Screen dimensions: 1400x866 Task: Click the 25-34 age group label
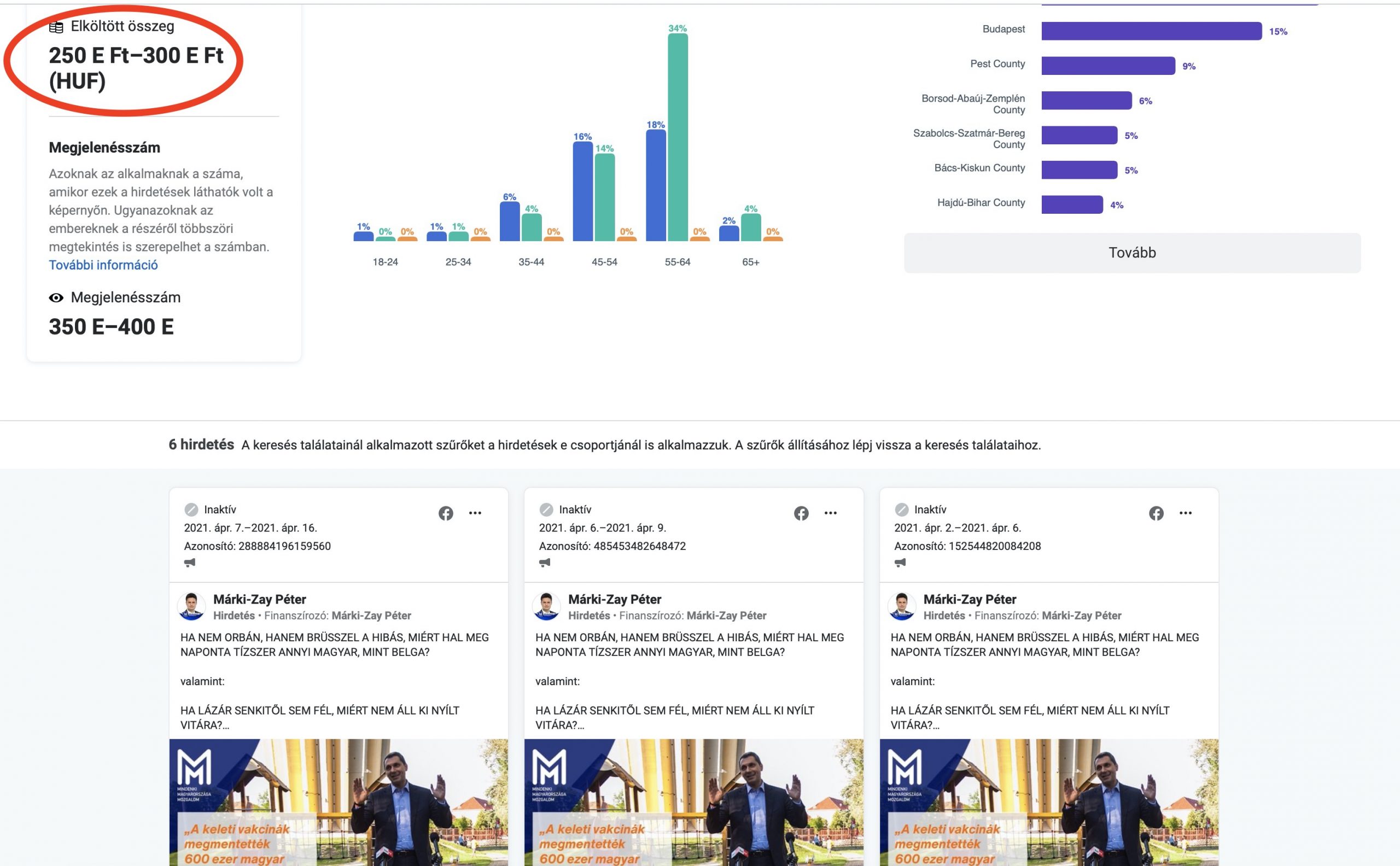click(458, 262)
